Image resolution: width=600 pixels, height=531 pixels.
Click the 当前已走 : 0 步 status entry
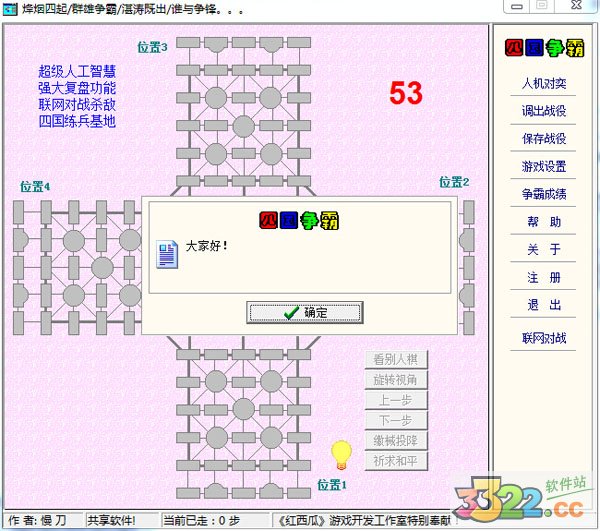(x=215, y=520)
